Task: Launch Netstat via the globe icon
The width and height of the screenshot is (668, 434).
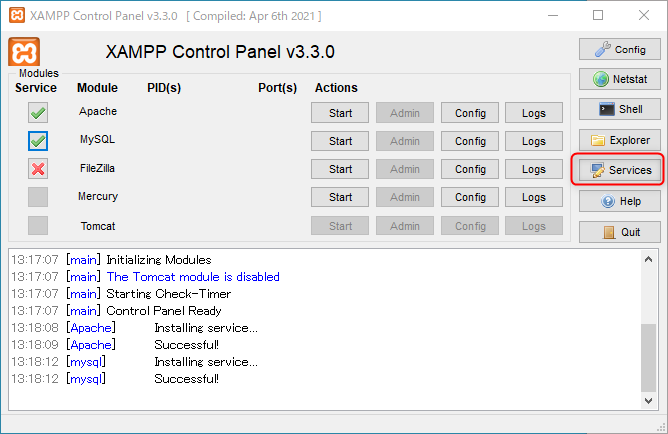Action: tap(619, 79)
